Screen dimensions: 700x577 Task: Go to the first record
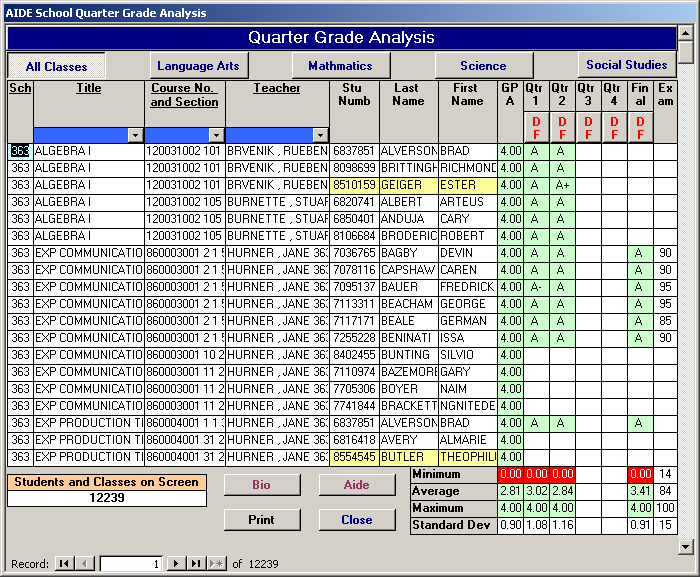[64, 564]
